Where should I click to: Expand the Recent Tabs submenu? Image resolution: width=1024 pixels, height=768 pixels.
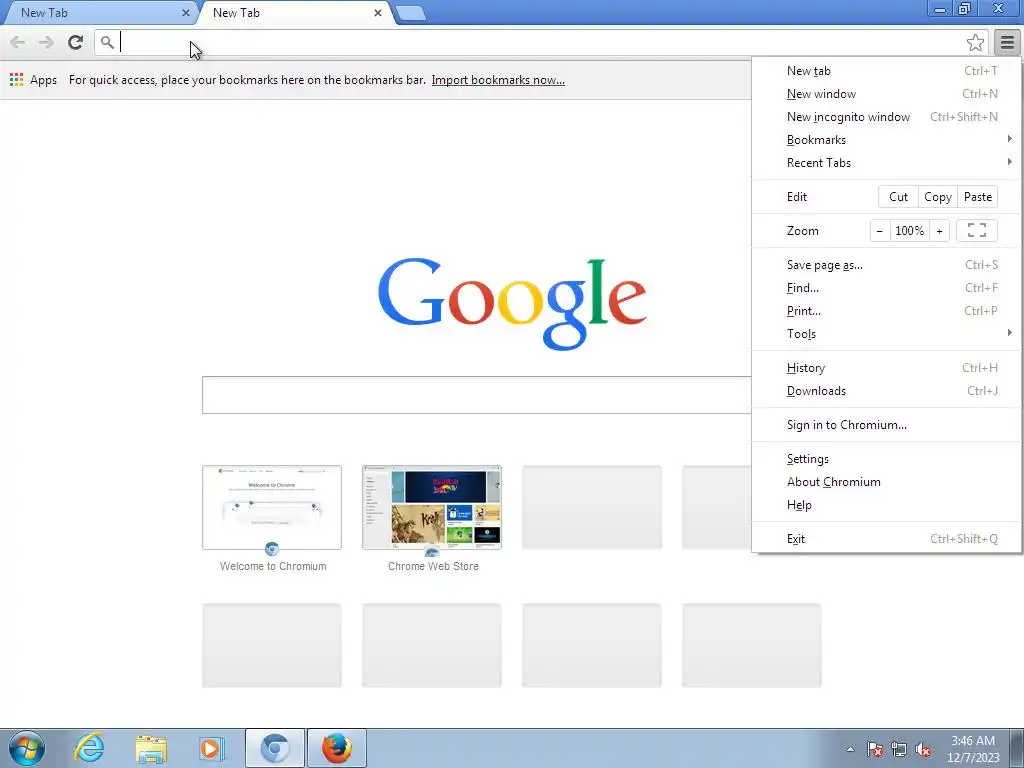pyautogui.click(x=887, y=163)
